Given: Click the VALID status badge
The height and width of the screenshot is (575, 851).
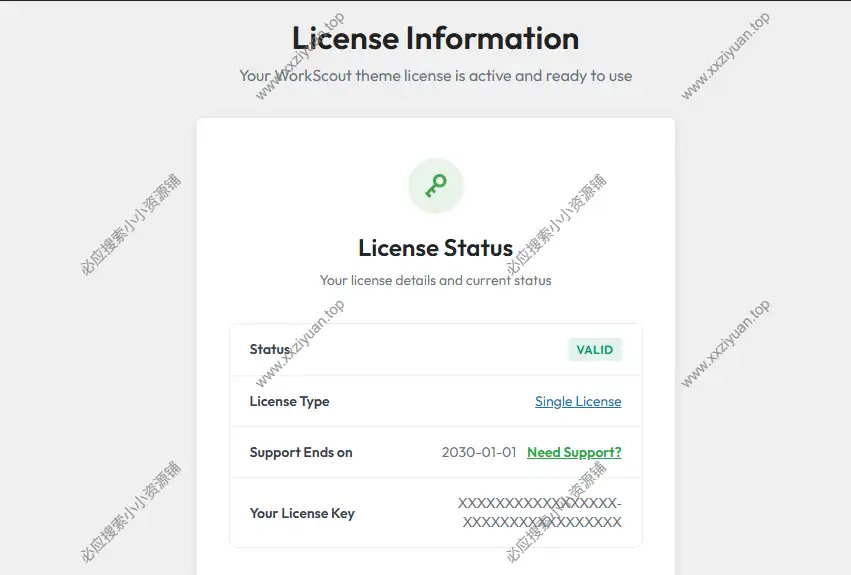Looking at the screenshot, I should (x=595, y=349).
